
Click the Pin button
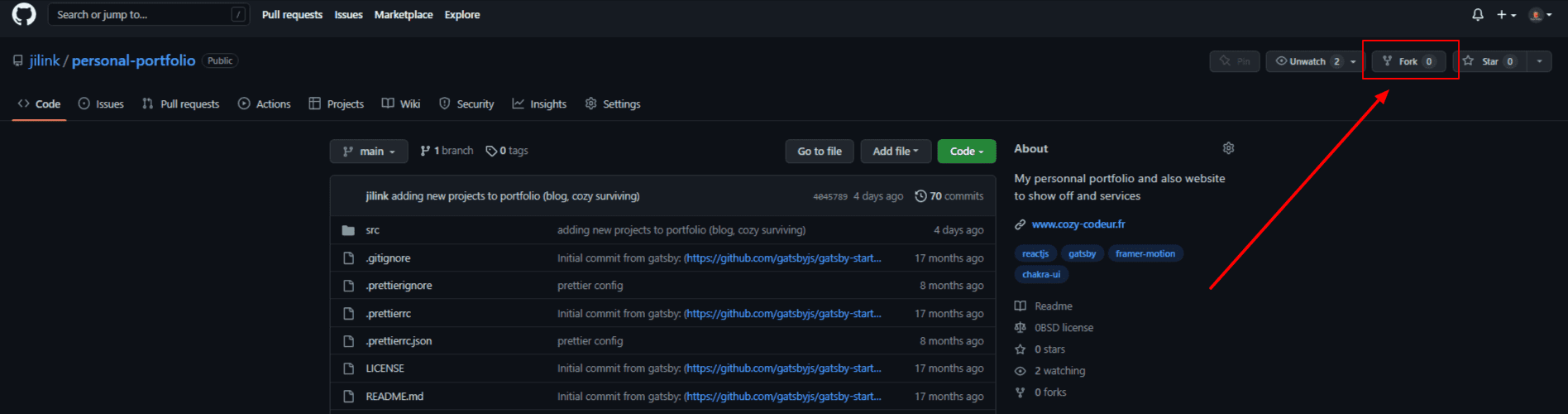coord(1235,61)
